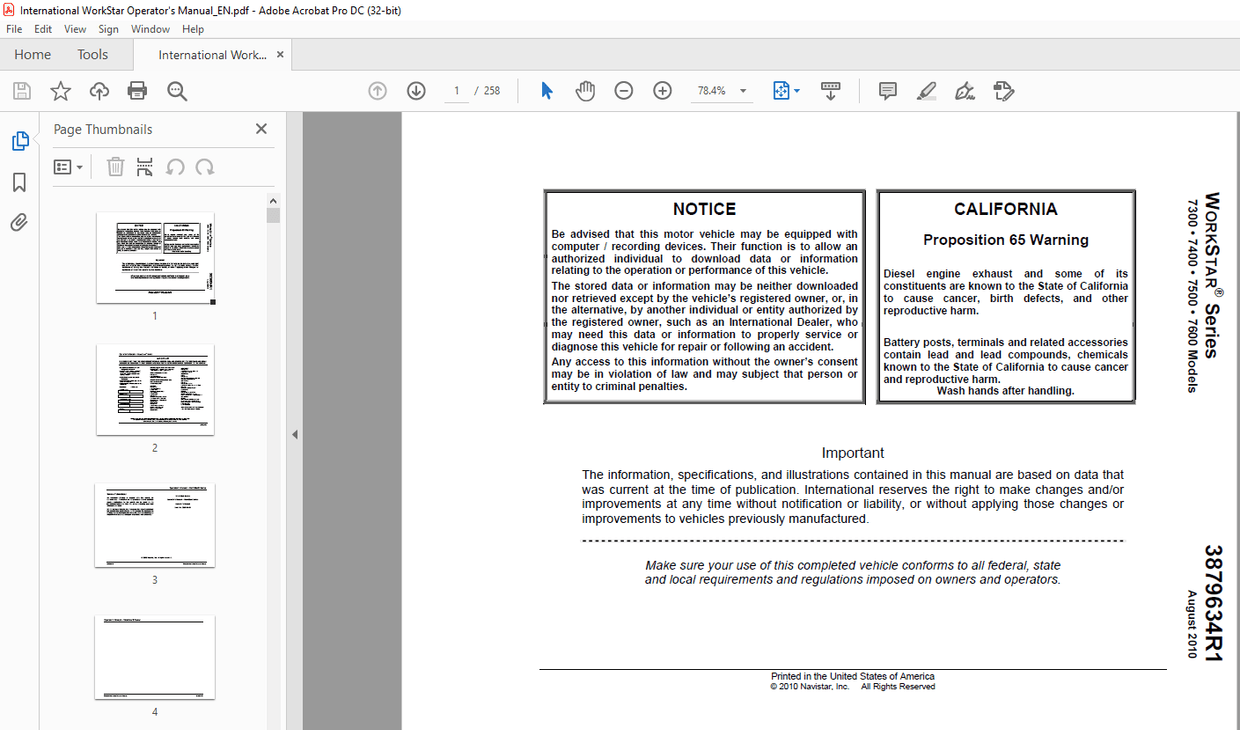Click the Print file icon
The width and height of the screenshot is (1240, 730).
click(138, 91)
